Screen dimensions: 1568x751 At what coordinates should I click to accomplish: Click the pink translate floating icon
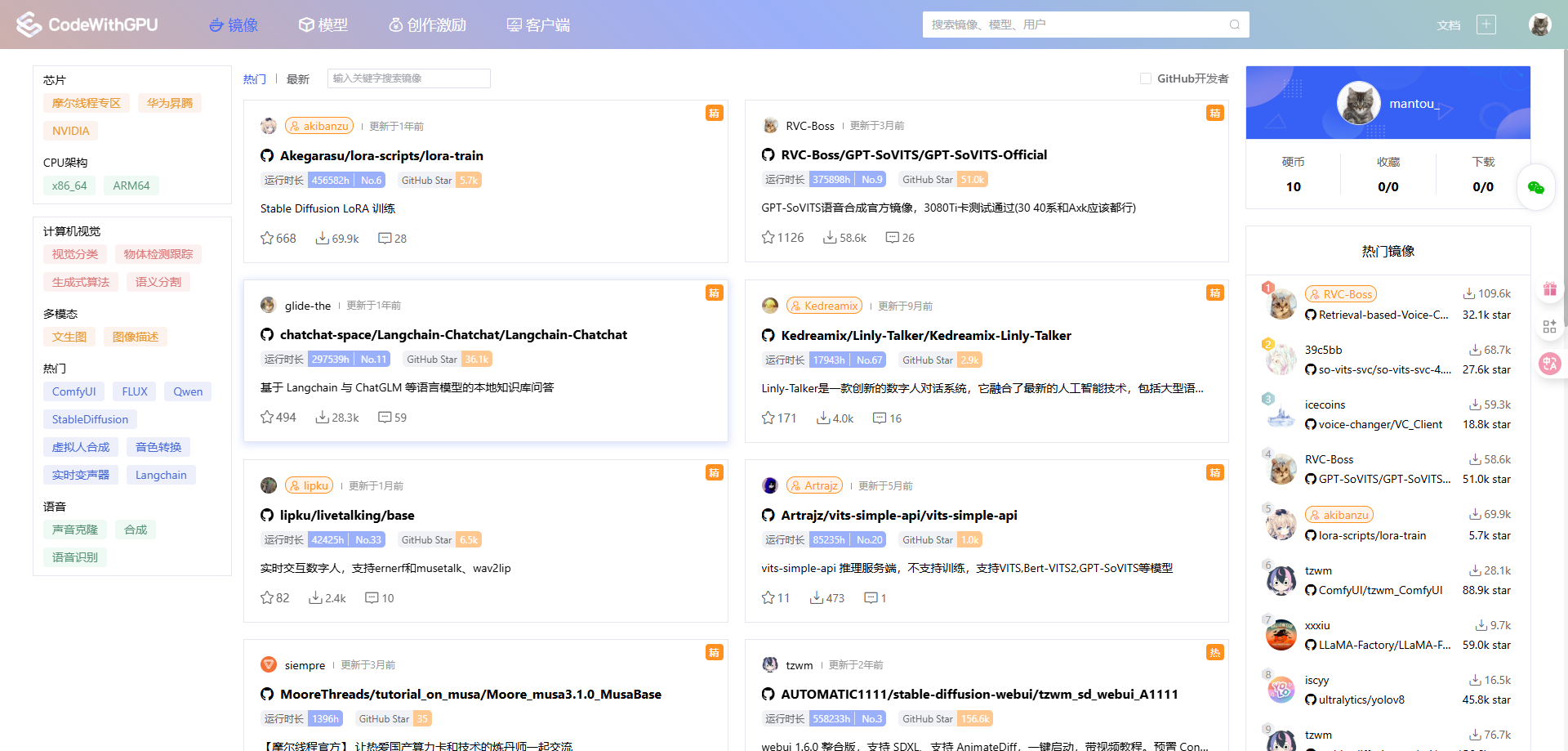tap(1549, 364)
